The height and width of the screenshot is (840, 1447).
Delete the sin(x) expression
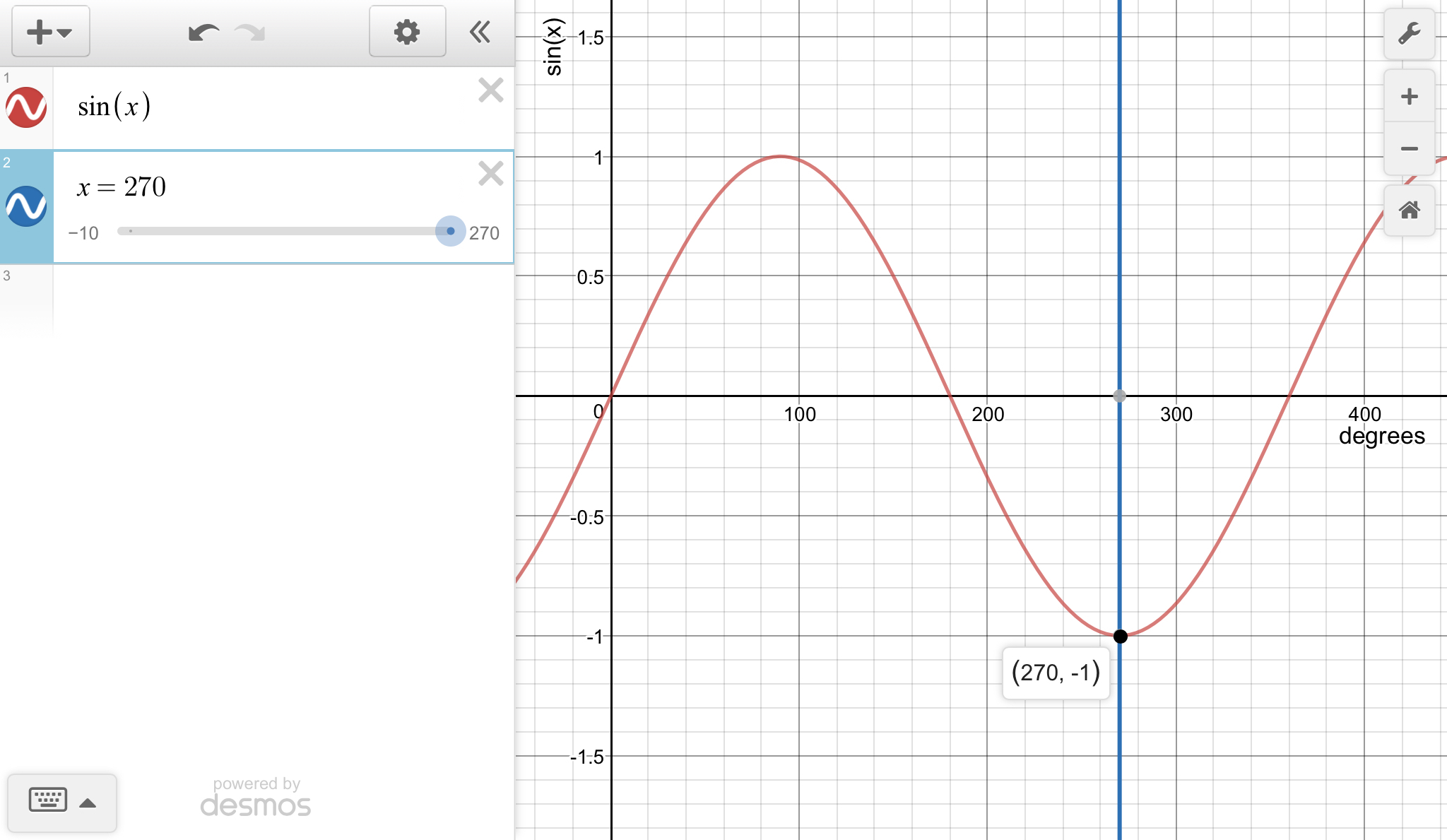490,90
